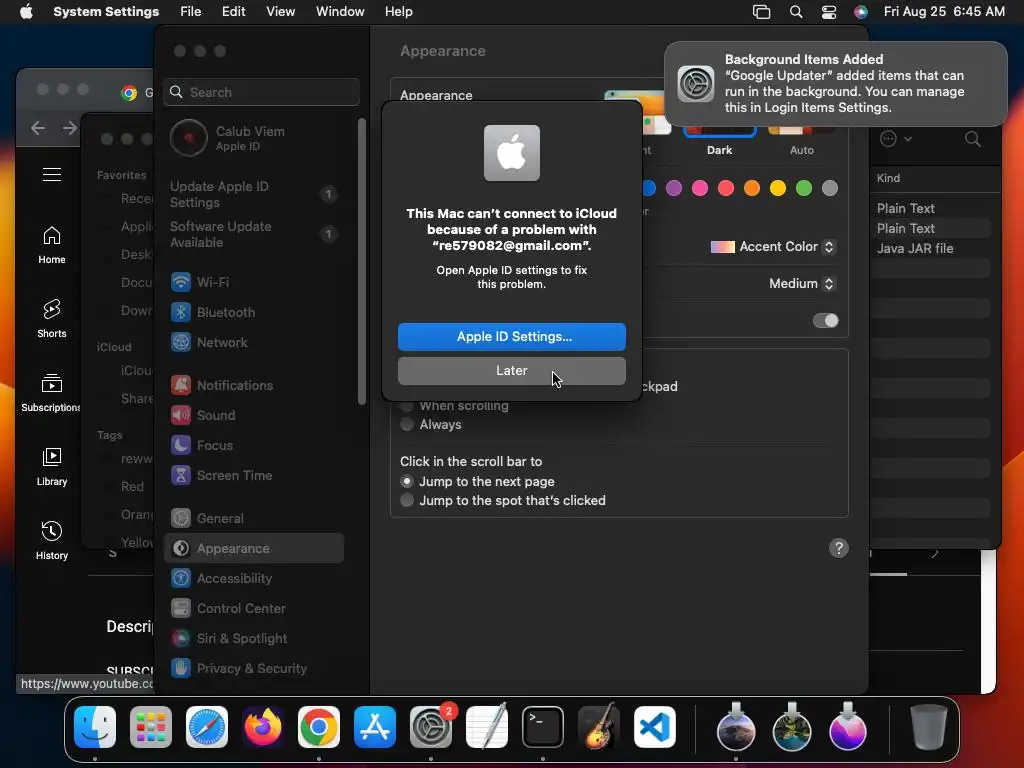Click the Apple ID Settings... button
The height and width of the screenshot is (768, 1024).
click(512, 336)
